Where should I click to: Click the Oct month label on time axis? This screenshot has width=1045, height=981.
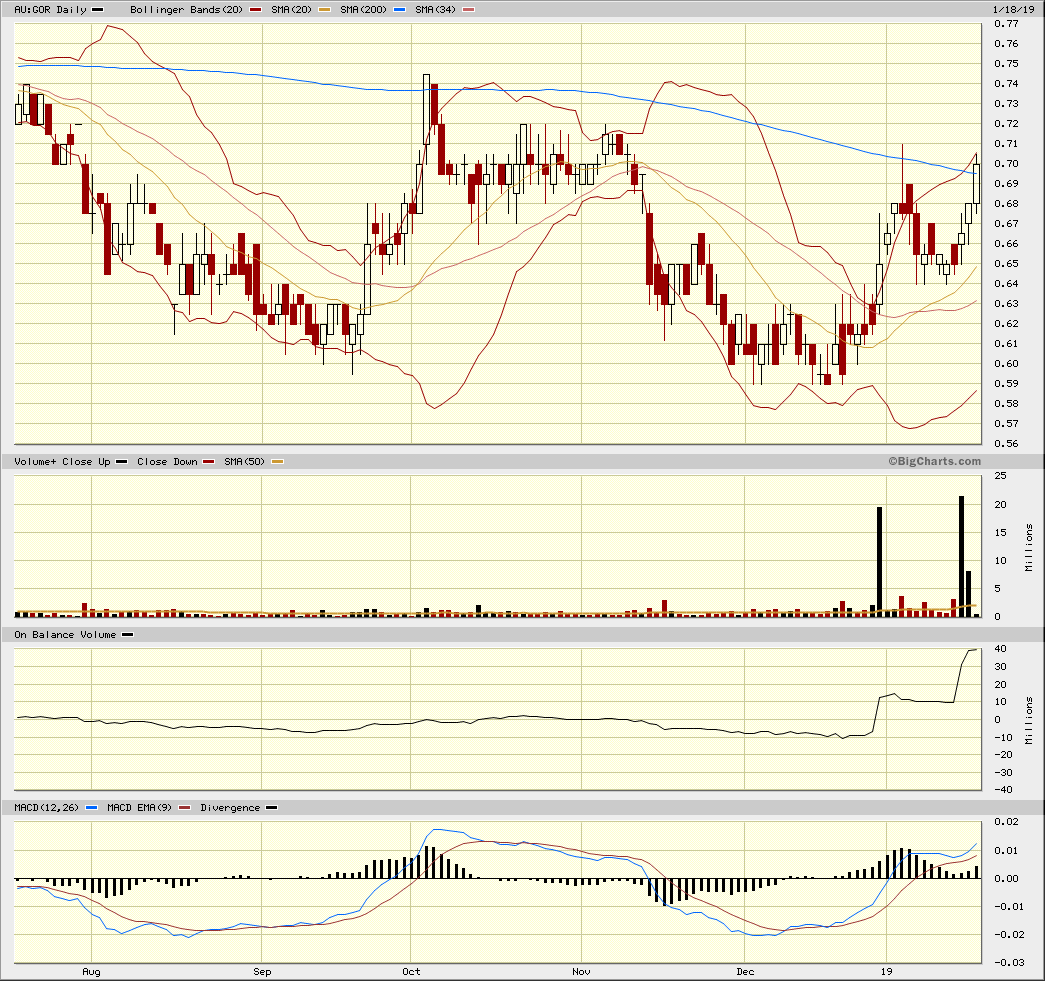pyautogui.click(x=411, y=972)
